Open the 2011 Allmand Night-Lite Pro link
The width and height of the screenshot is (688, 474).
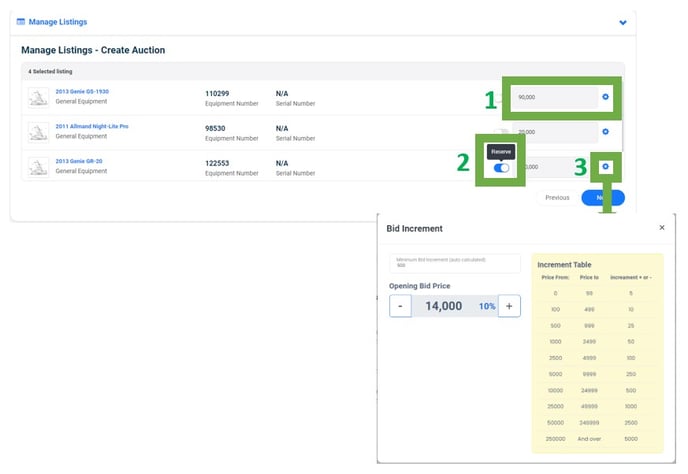pyautogui.click(x=92, y=126)
